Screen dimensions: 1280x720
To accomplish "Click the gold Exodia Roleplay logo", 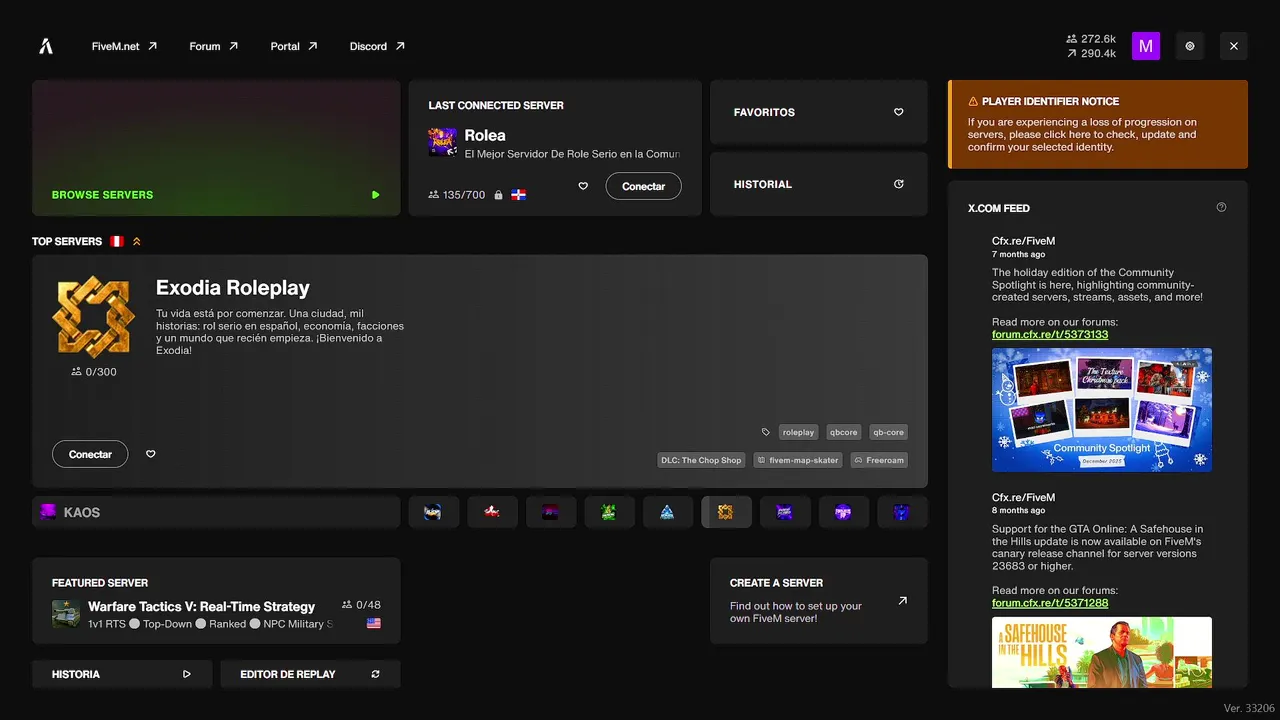I will click(x=93, y=316).
